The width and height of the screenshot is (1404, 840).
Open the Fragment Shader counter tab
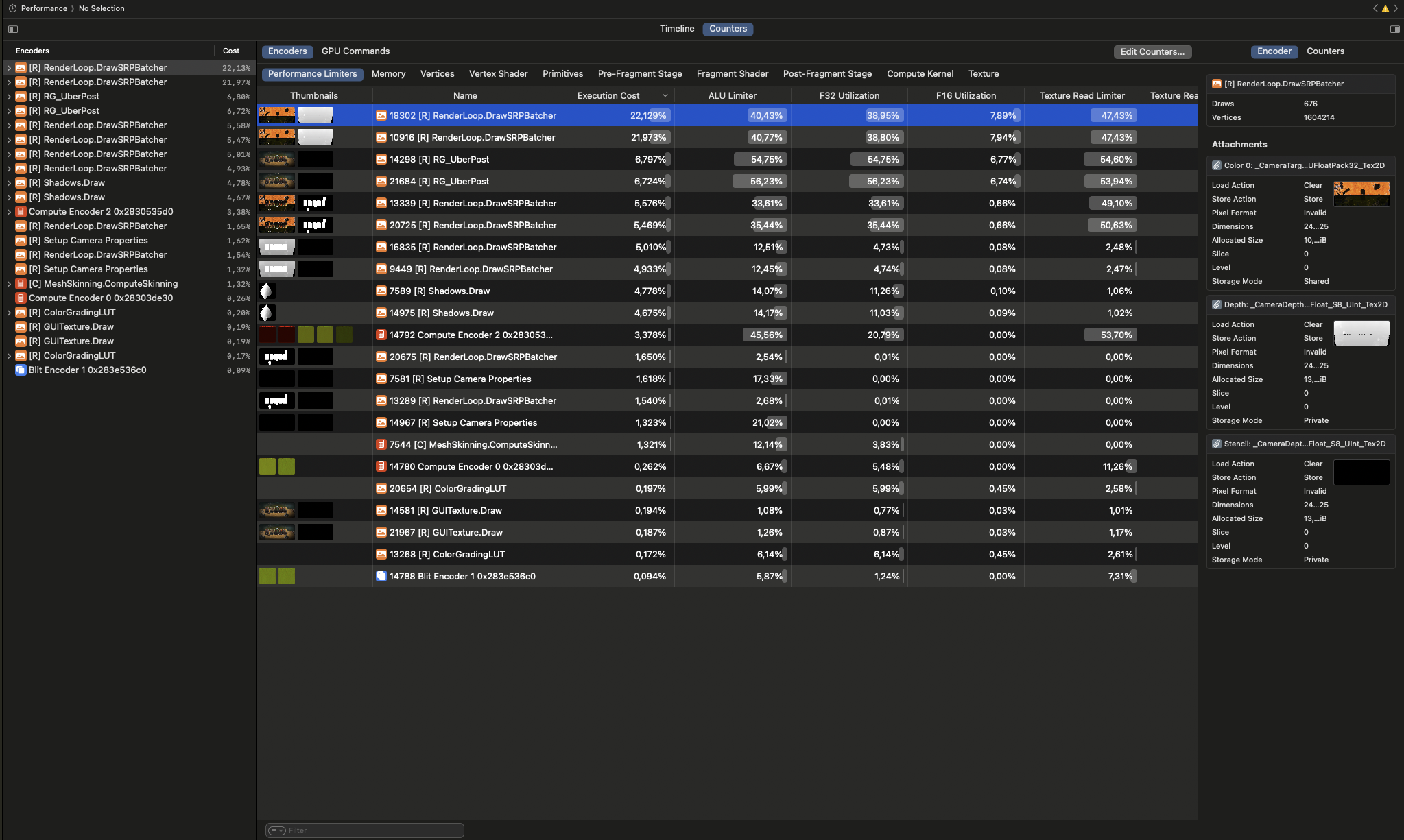732,74
